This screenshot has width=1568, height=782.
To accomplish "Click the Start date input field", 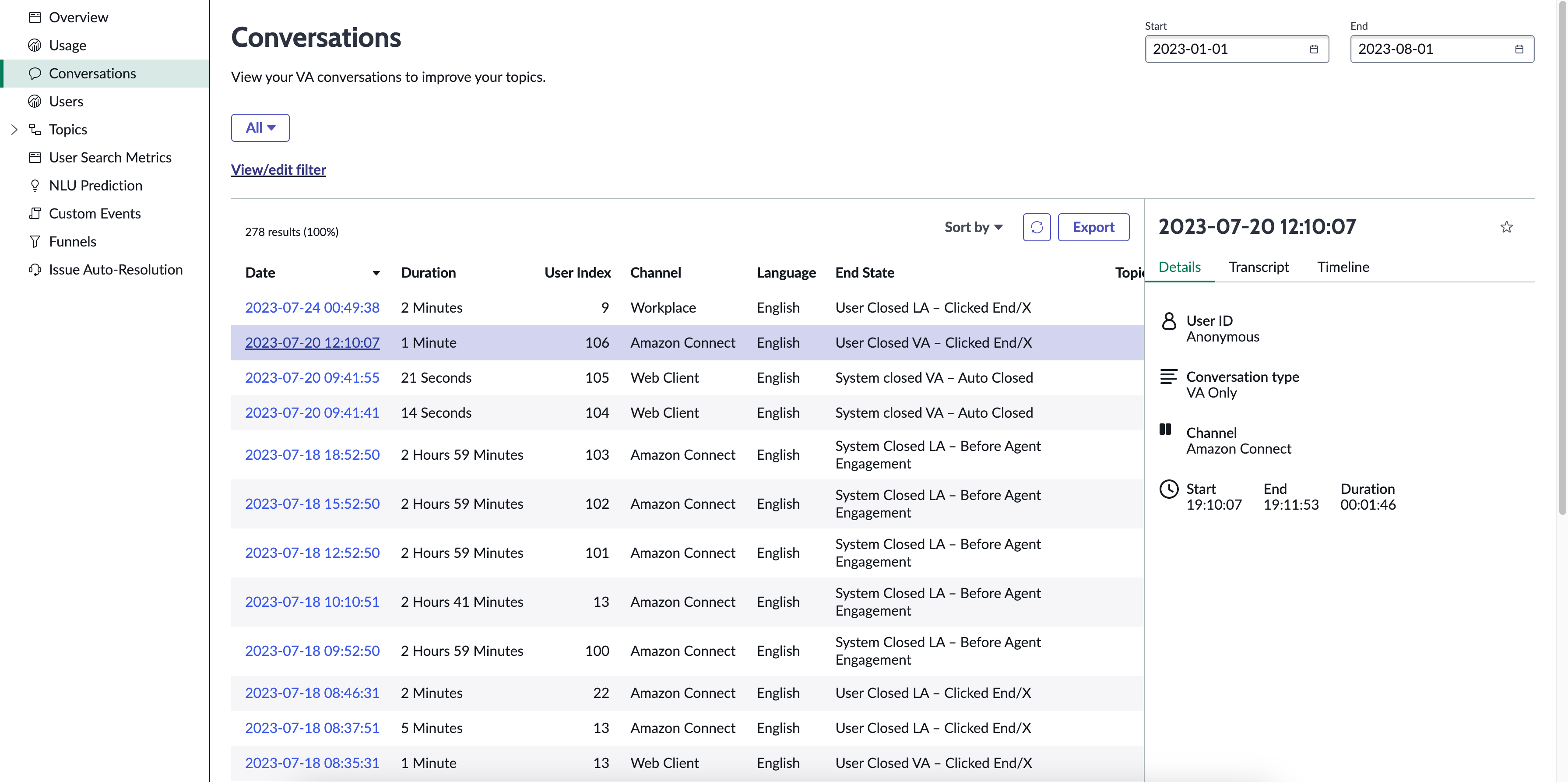I will (x=1236, y=49).
